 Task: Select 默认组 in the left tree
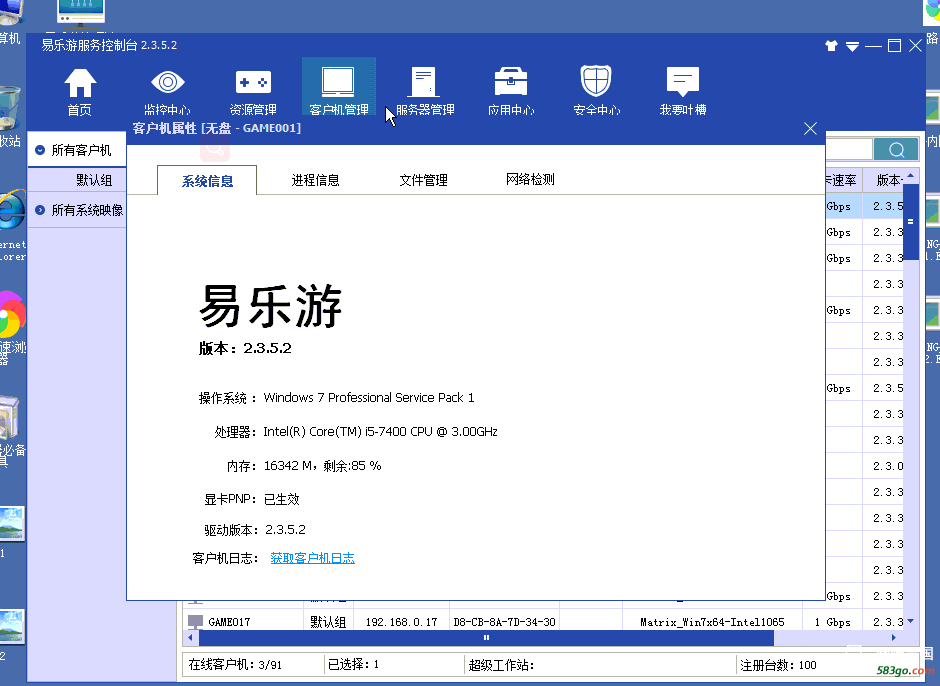(94, 180)
